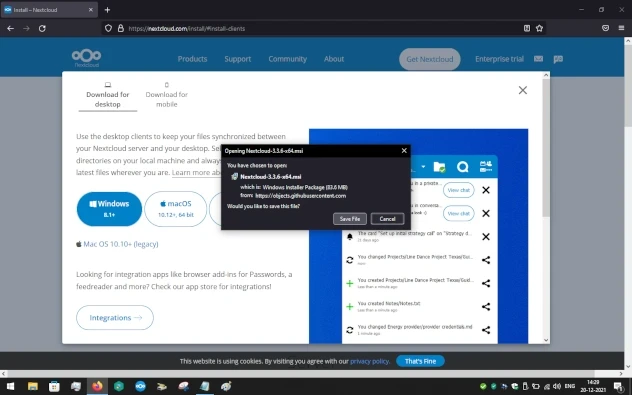
Task: Close the install clients overlay panel
Action: (522, 90)
